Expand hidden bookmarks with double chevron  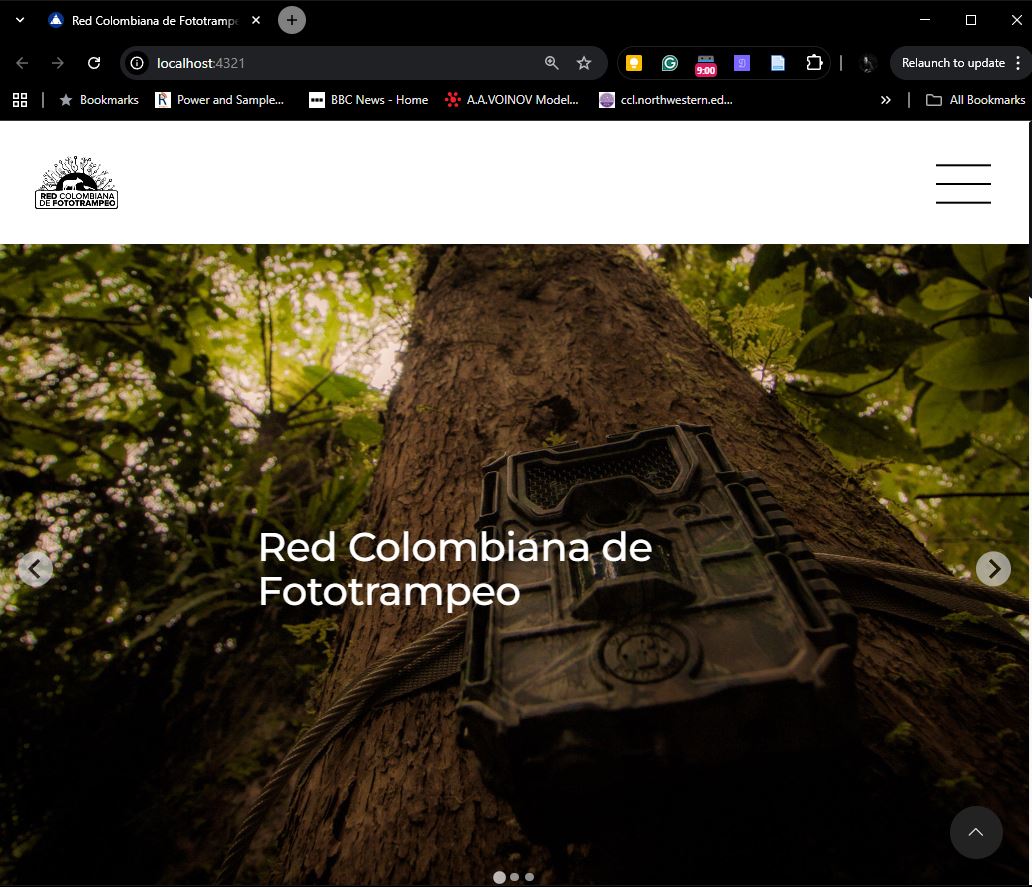click(x=886, y=100)
